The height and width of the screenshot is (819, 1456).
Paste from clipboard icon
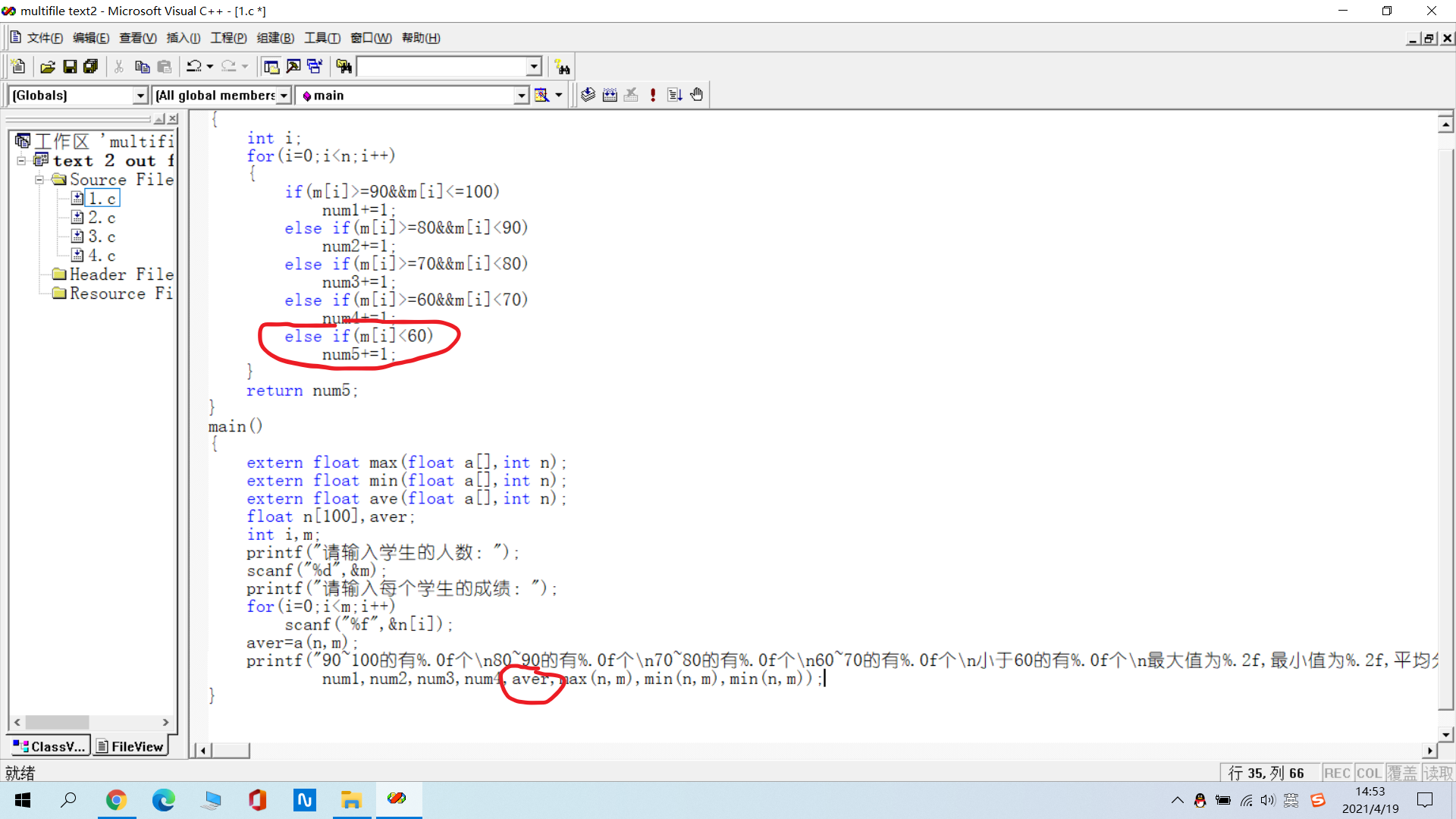pos(165,67)
